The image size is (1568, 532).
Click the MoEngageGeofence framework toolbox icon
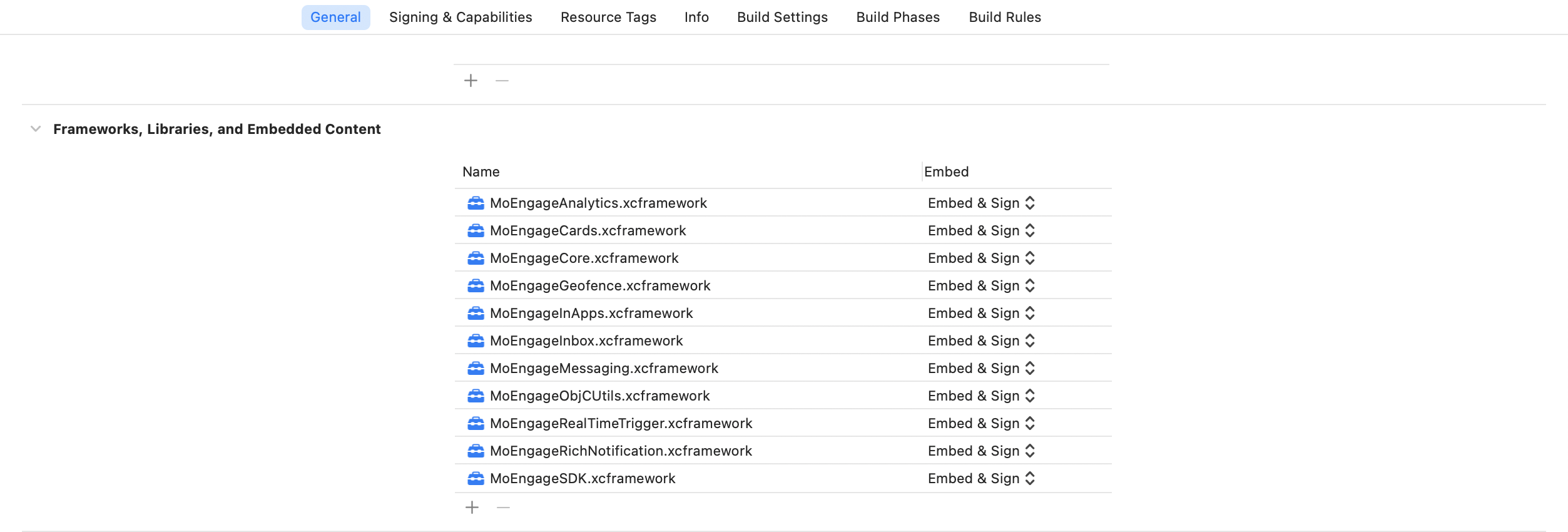pos(476,285)
